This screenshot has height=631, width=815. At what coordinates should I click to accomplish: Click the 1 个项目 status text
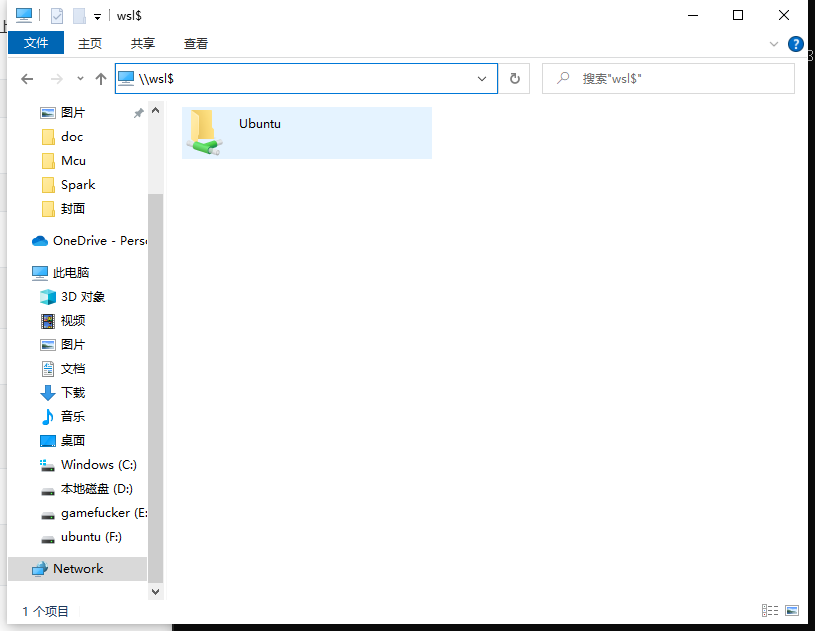tap(45, 611)
